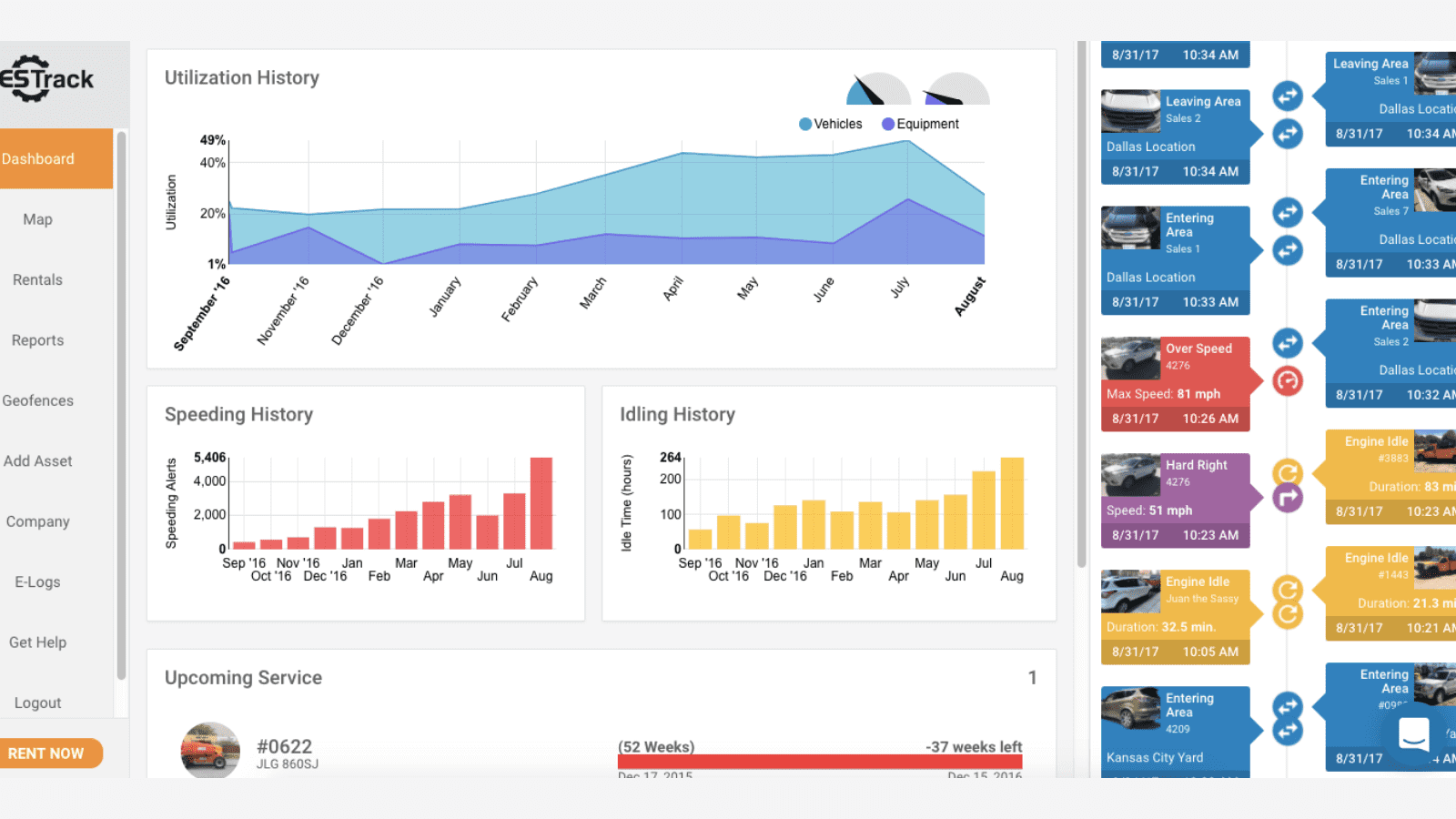Click the Utilization History heading
This screenshot has width=1456, height=819.
(x=242, y=78)
